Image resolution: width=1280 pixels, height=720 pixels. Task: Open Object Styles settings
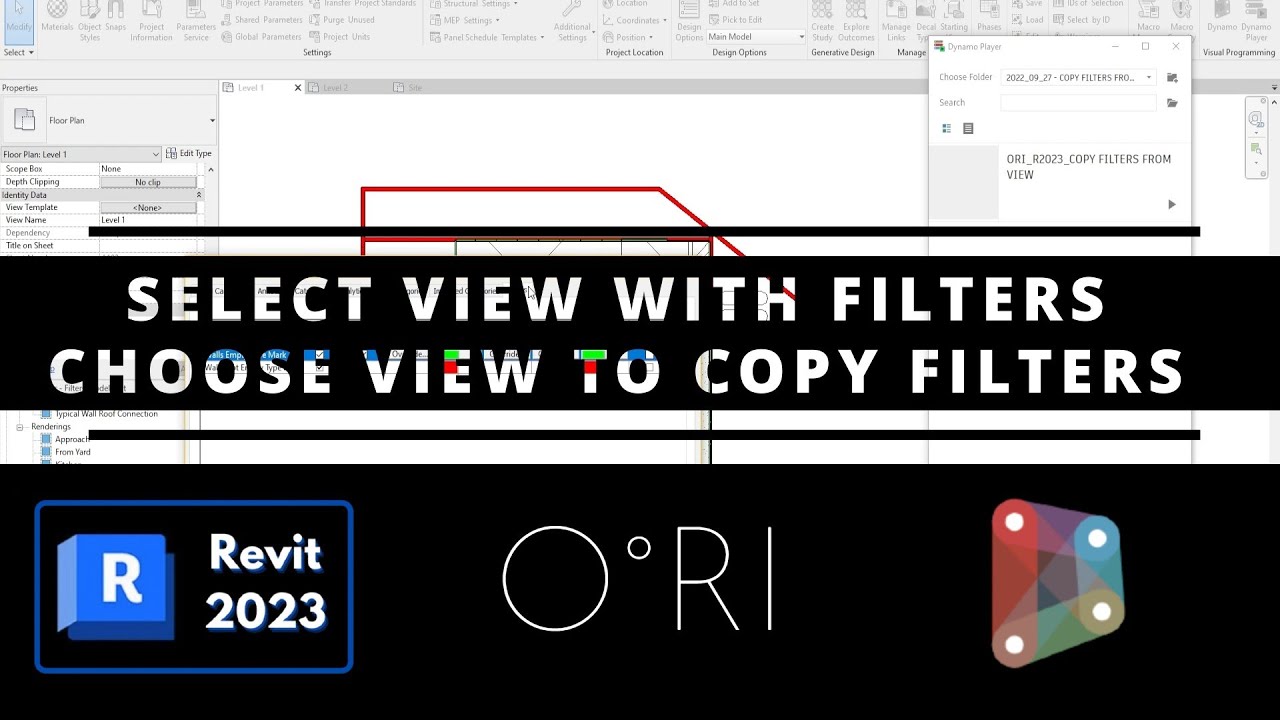click(90, 20)
